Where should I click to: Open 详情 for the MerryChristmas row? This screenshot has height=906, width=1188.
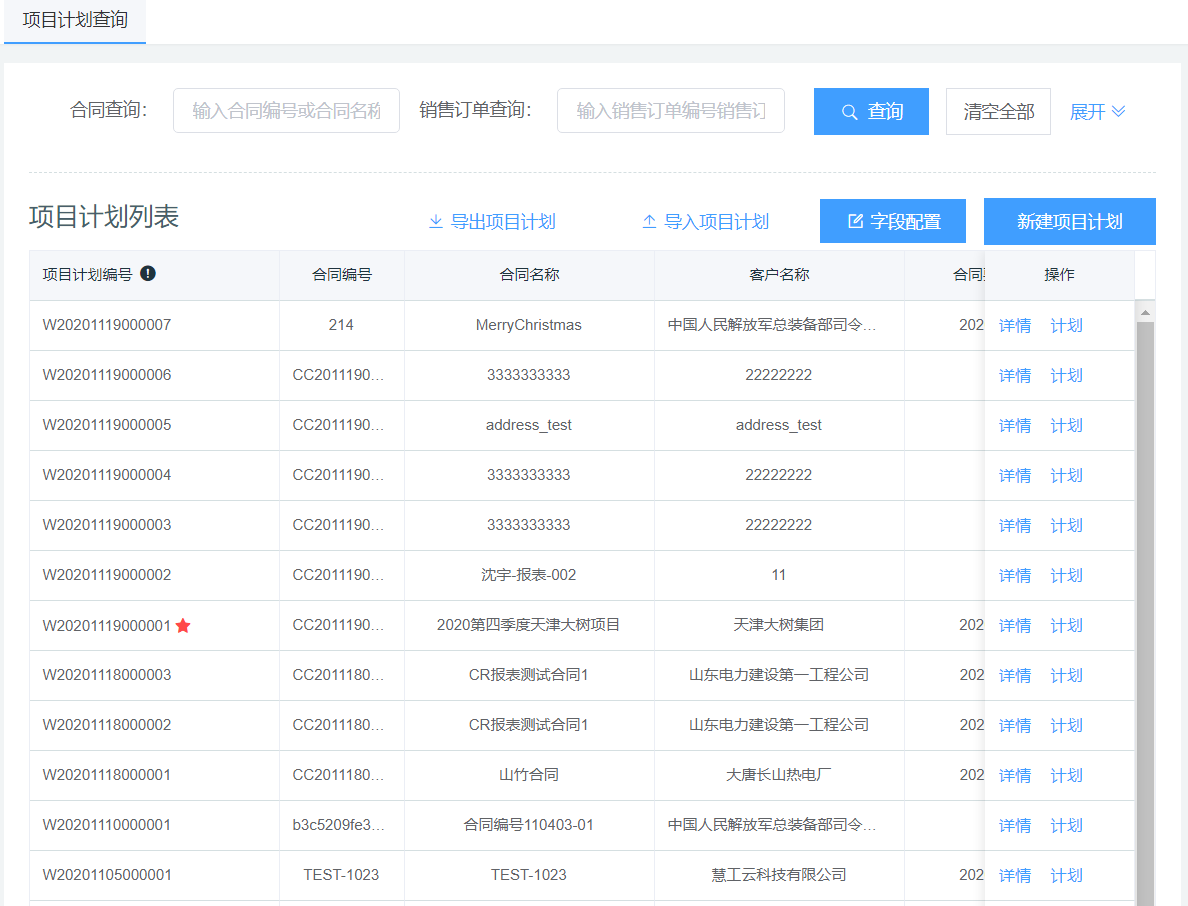(1014, 326)
